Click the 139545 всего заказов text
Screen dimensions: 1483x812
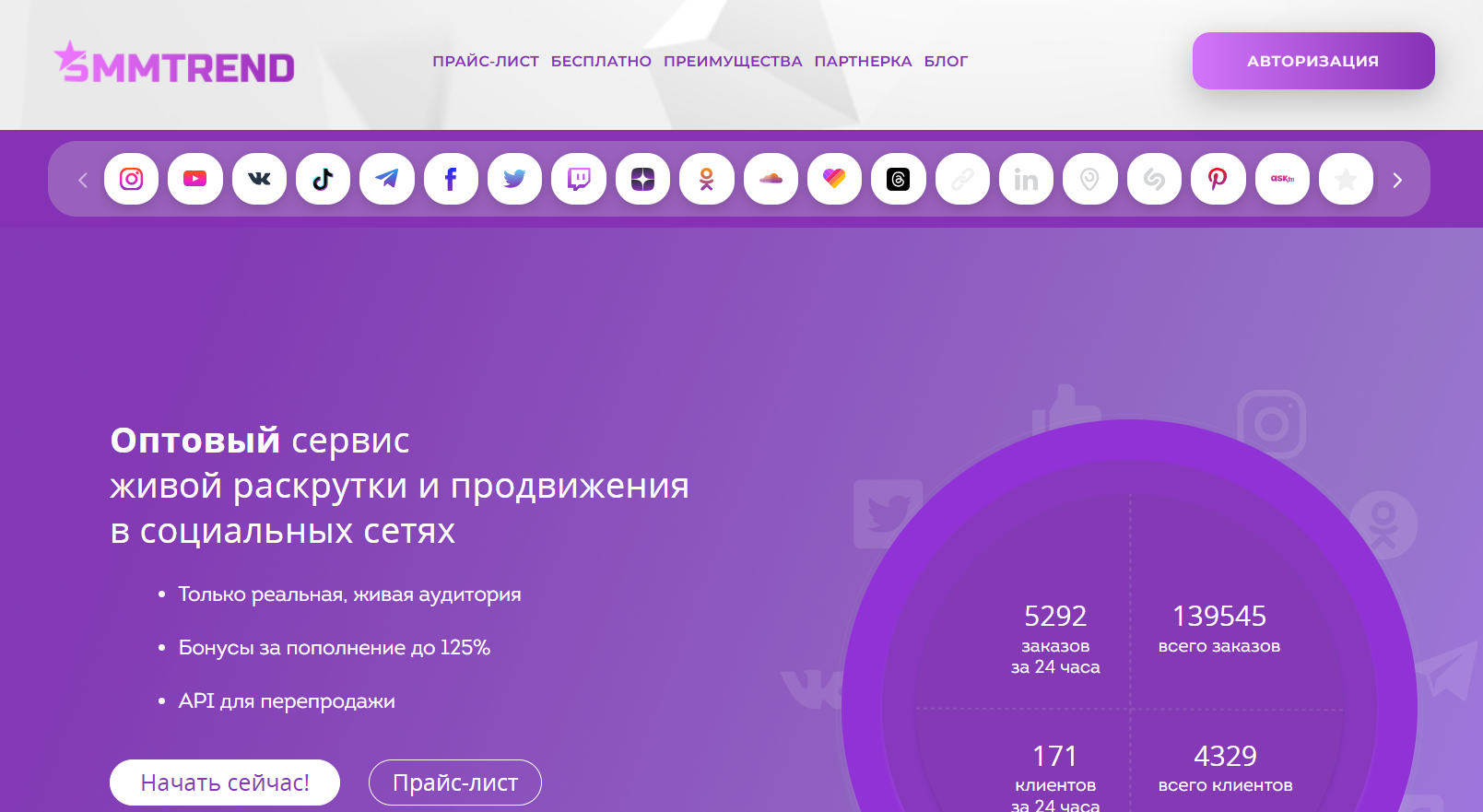tap(1219, 629)
